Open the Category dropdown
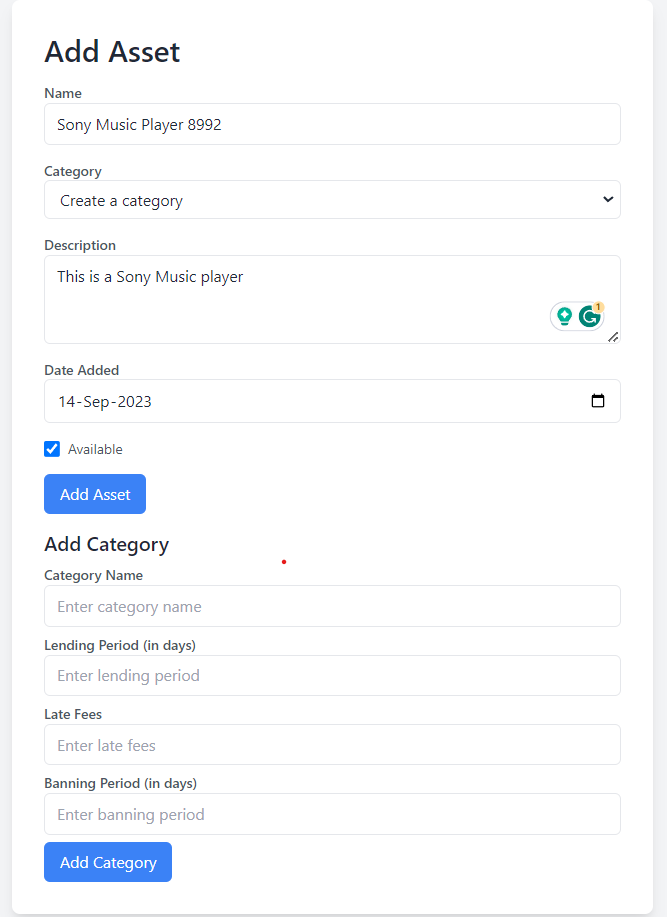The width and height of the screenshot is (667, 917). [x=332, y=199]
